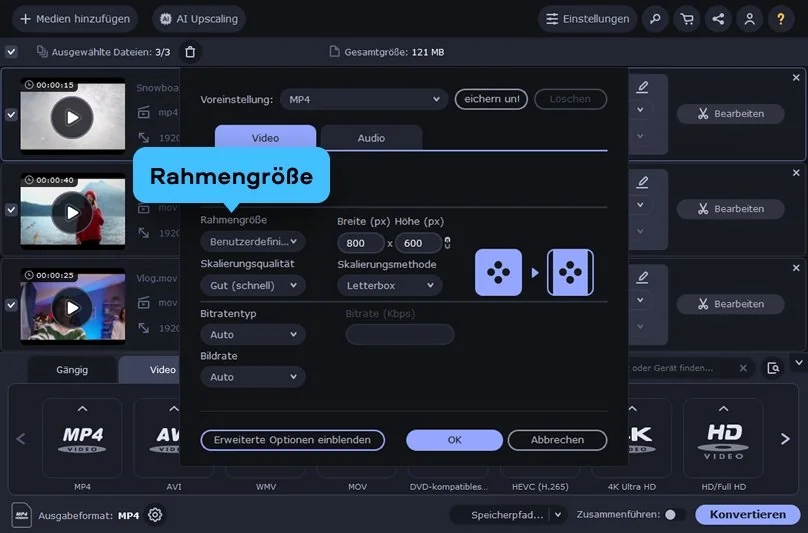This screenshot has height=533, width=808.
Task: Open the Bildrate Auto dropdown
Action: click(252, 377)
